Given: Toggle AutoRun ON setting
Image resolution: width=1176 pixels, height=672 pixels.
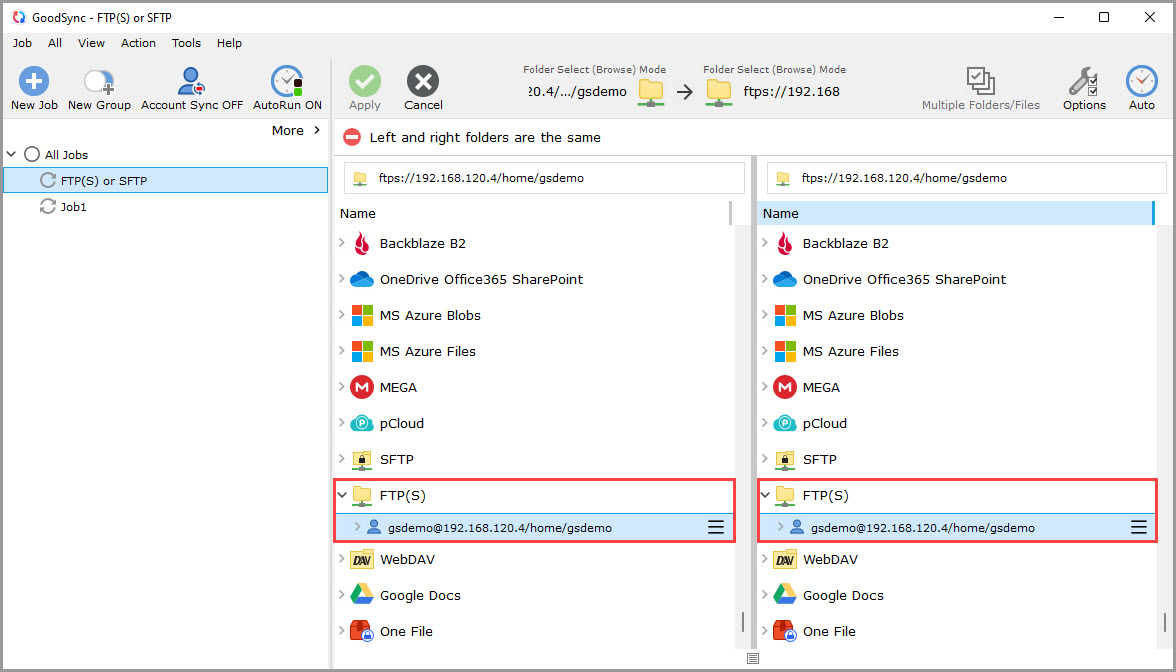Looking at the screenshot, I should [287, 82].
